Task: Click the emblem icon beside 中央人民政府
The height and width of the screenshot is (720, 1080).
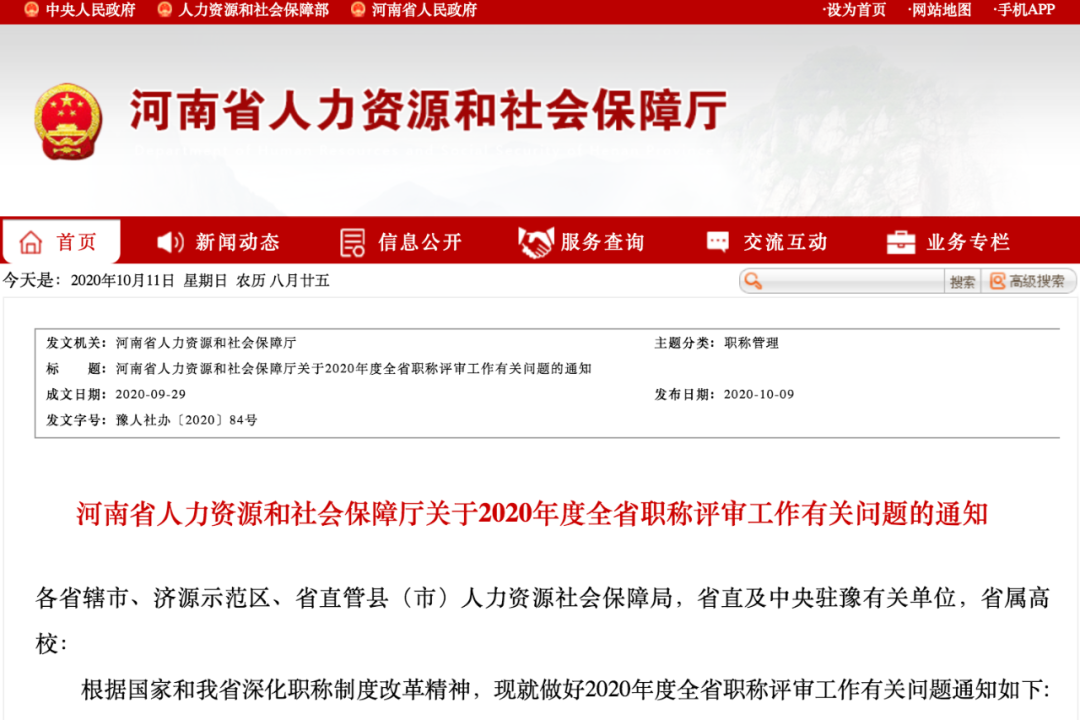Action: 31,10
